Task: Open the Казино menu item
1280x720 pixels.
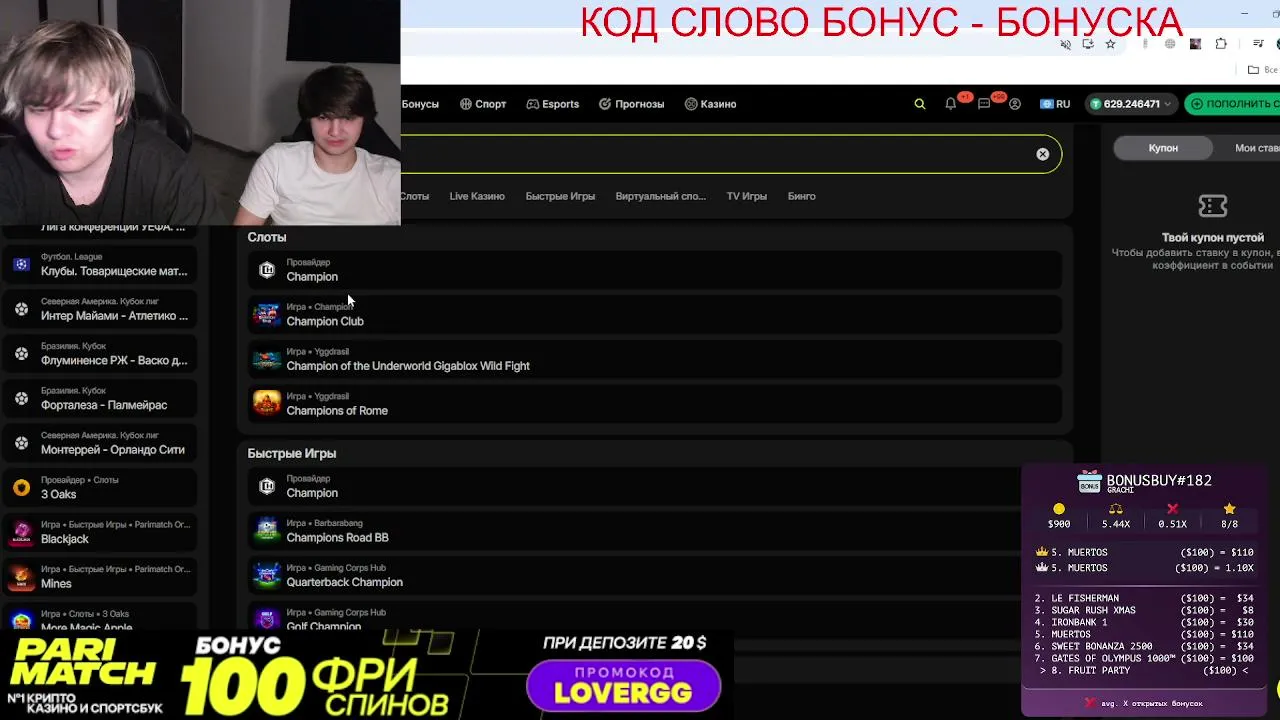Action: click(x=711, y=104)
